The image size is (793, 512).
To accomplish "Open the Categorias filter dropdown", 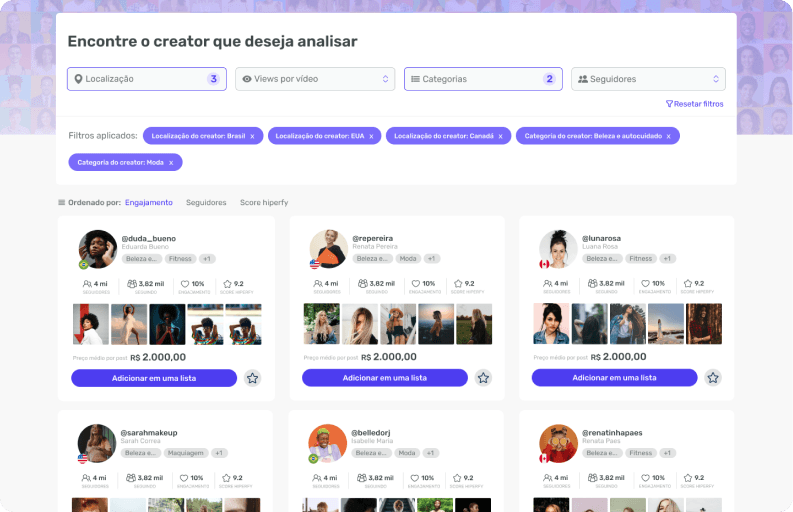I will pyautogui.click(x=483, y=79).
